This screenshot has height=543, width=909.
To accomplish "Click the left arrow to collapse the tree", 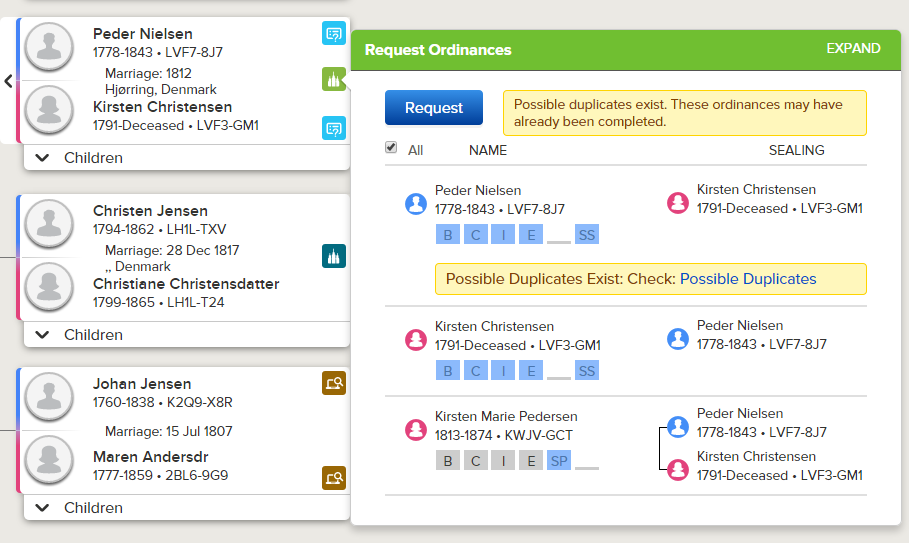I will [x=8, y=81].
